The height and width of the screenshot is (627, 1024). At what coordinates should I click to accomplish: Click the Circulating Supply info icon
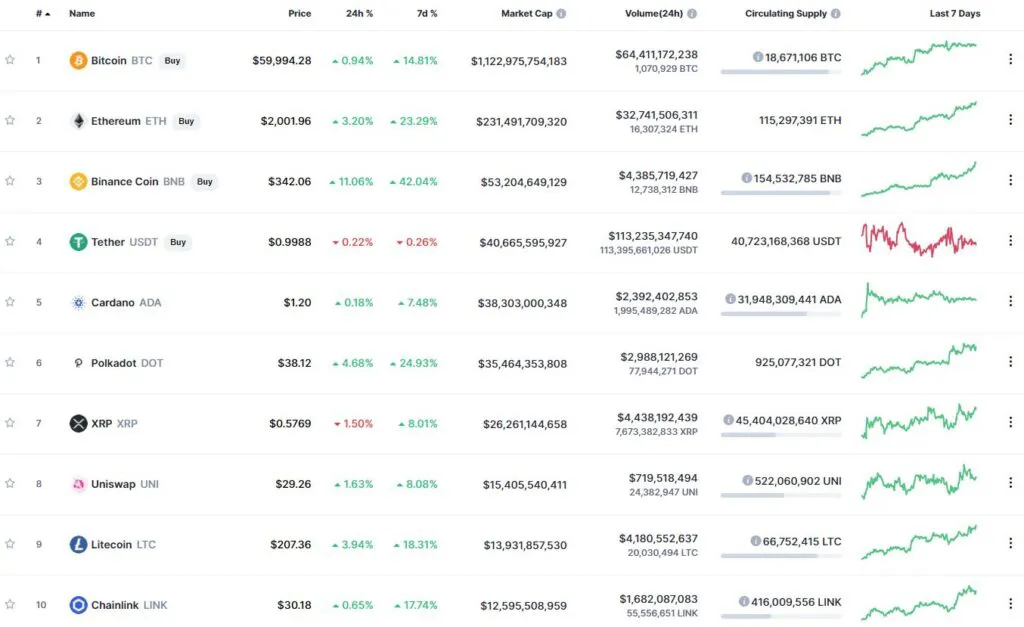[x=836, y=14]
